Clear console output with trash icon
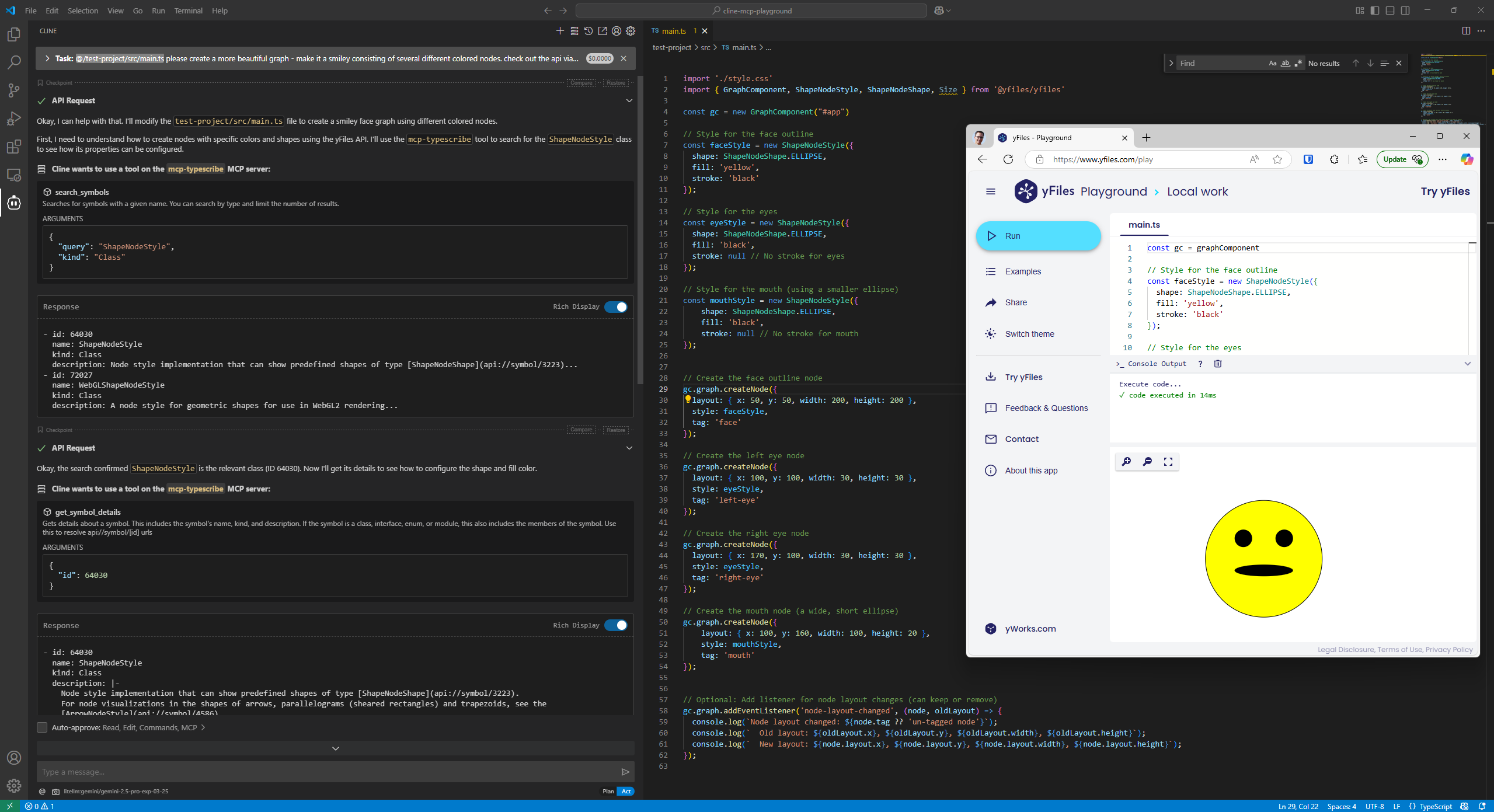1494x812 pixels. pos(1218,364)
